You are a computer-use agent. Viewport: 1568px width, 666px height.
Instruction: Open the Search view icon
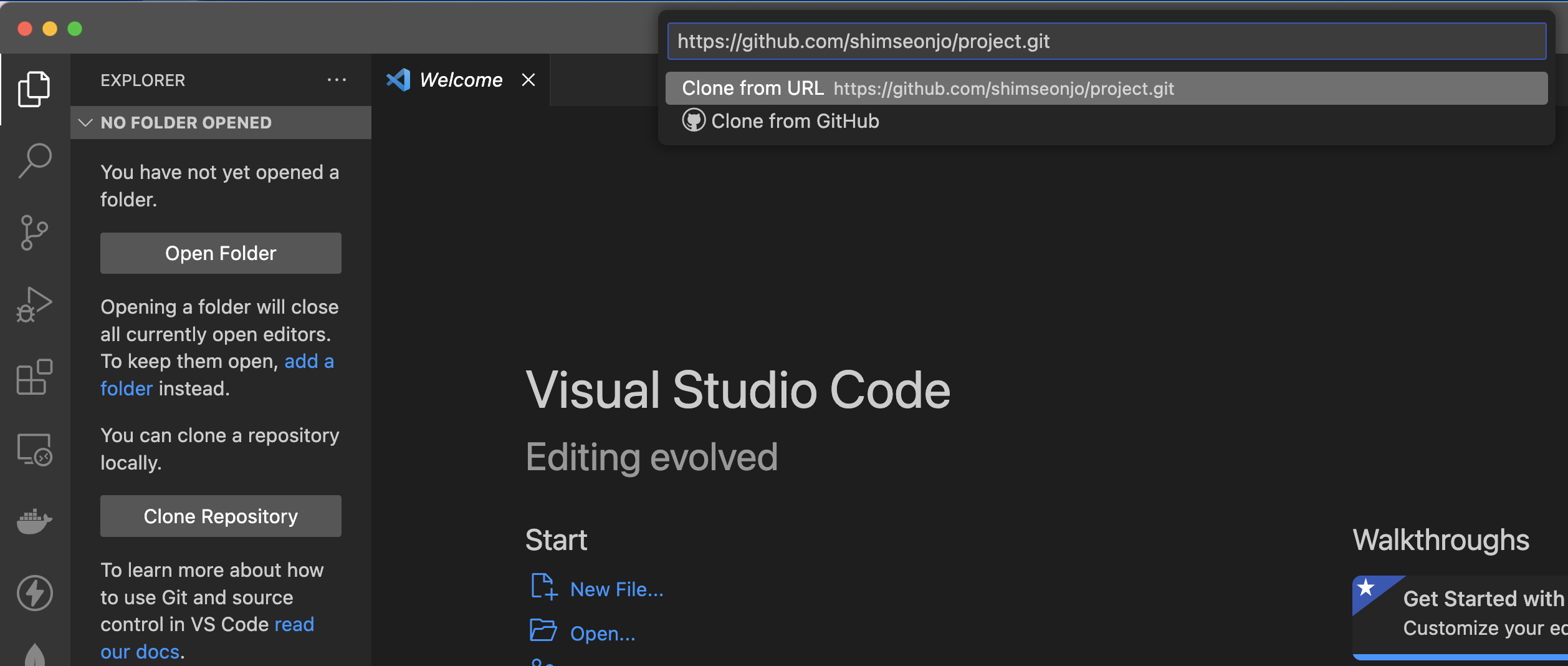(34, 161)
